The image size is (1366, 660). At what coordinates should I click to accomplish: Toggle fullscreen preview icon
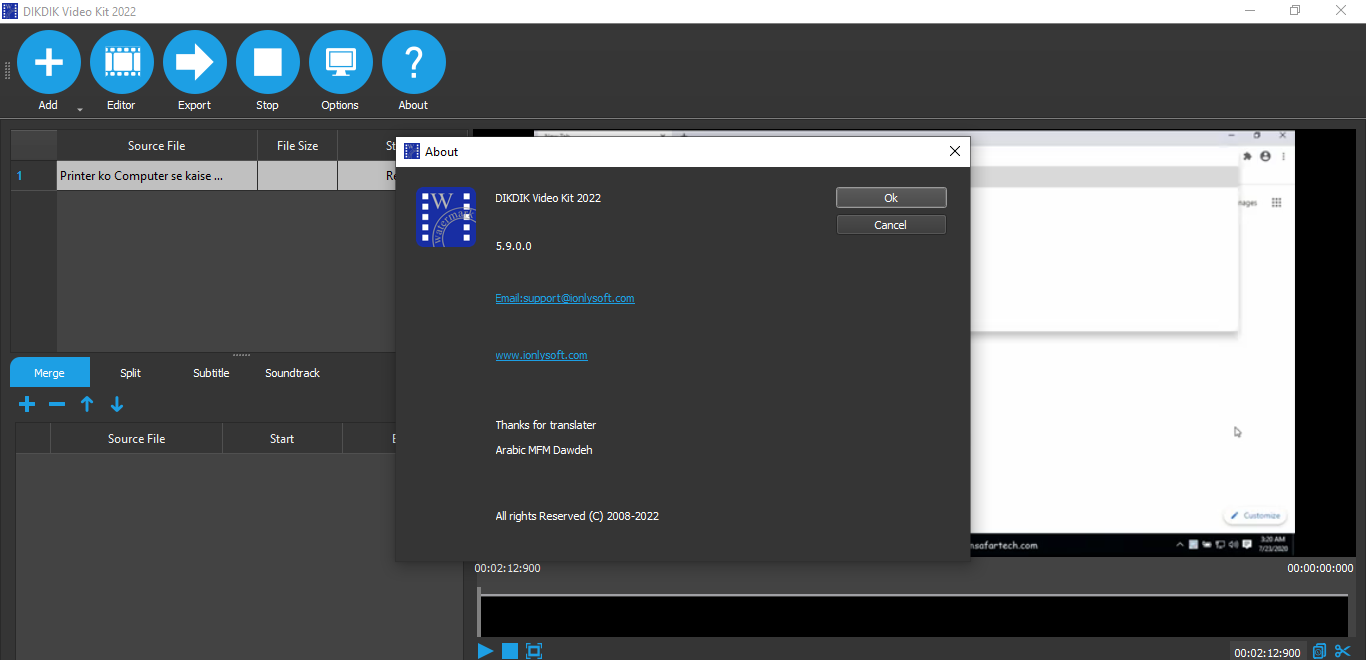point(534,651)
